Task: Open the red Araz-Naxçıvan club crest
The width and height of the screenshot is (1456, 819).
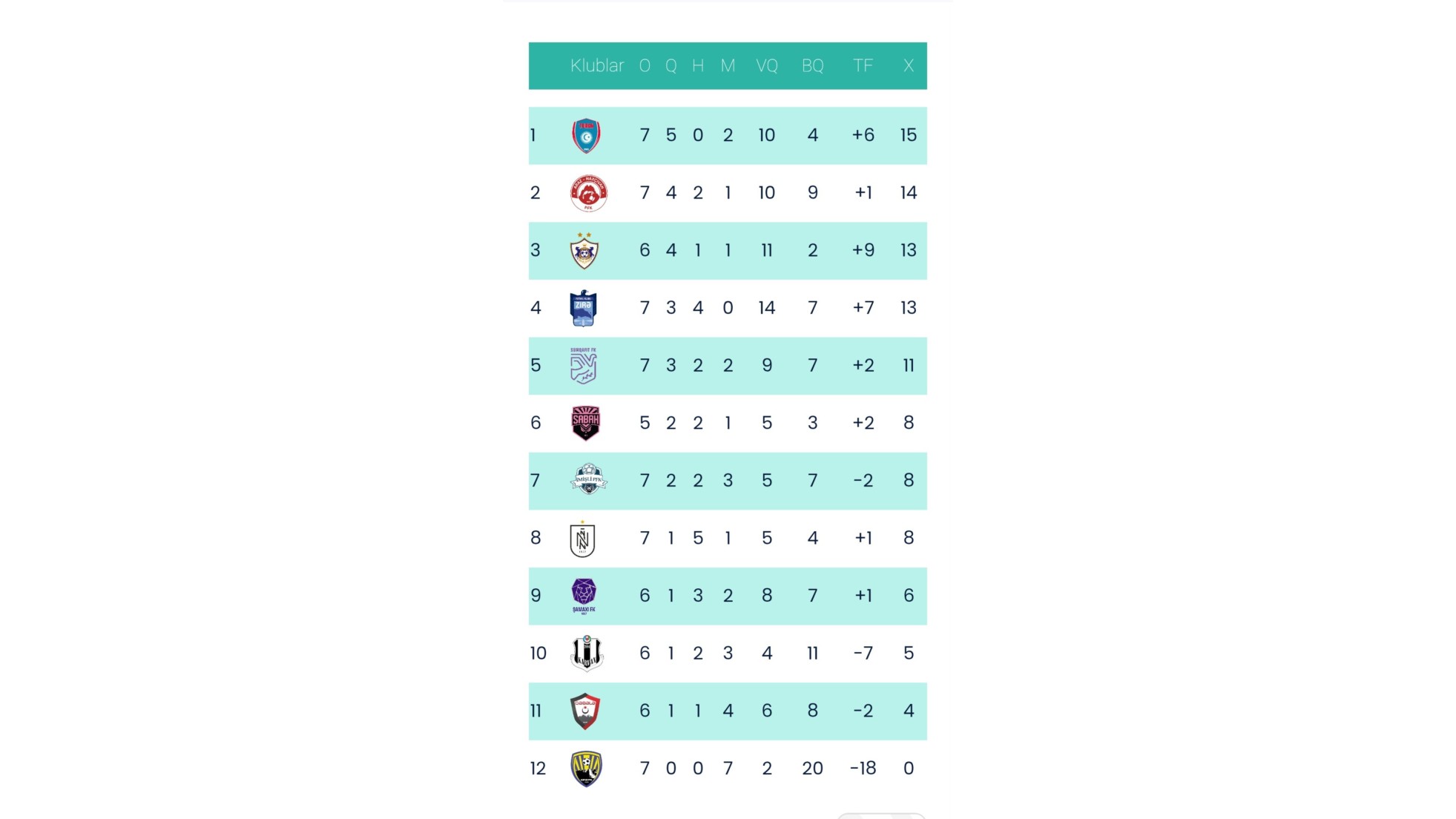Action: [588, 193]
